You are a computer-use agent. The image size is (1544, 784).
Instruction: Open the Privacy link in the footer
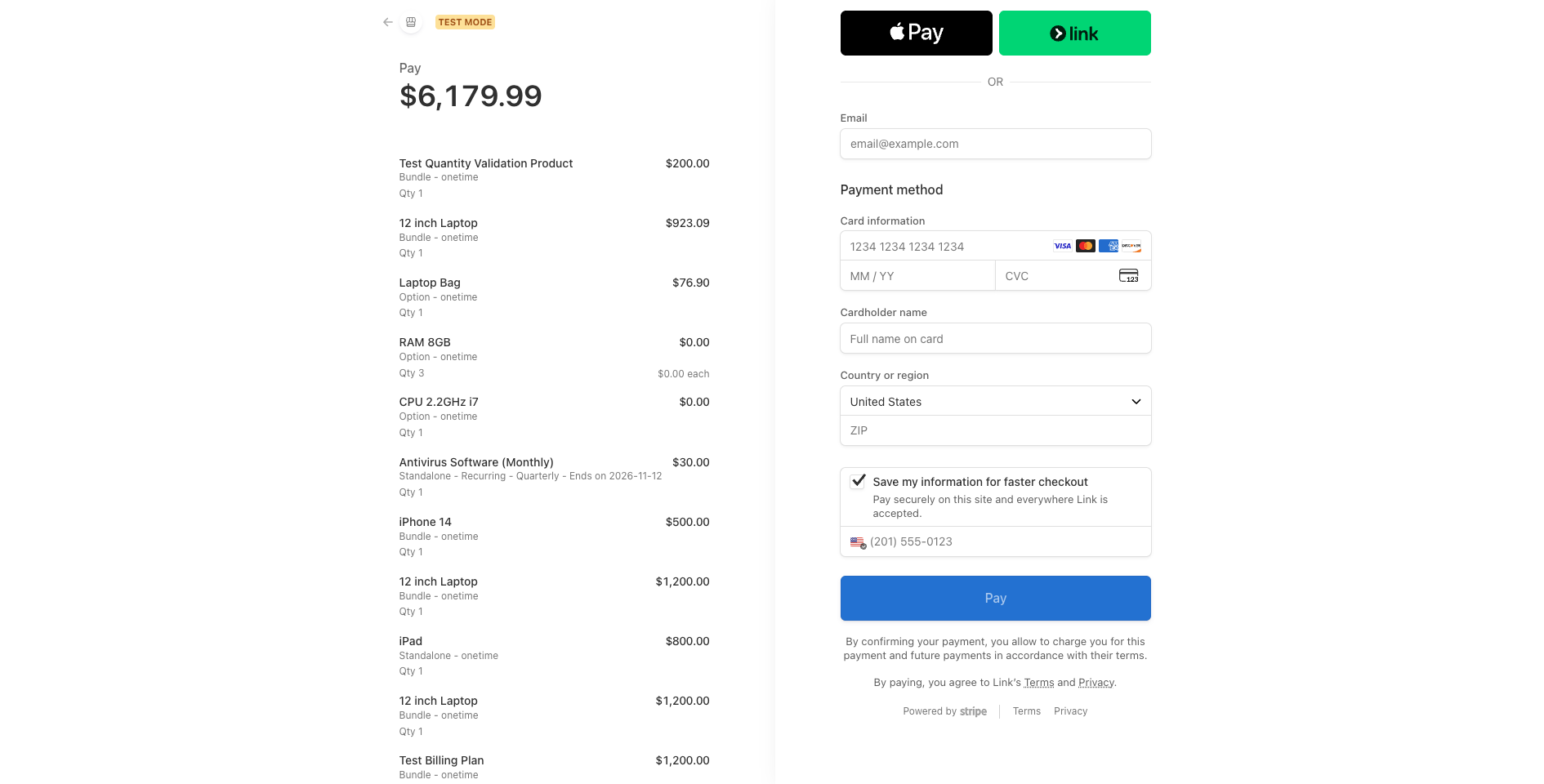click(x=1070, y=711)
